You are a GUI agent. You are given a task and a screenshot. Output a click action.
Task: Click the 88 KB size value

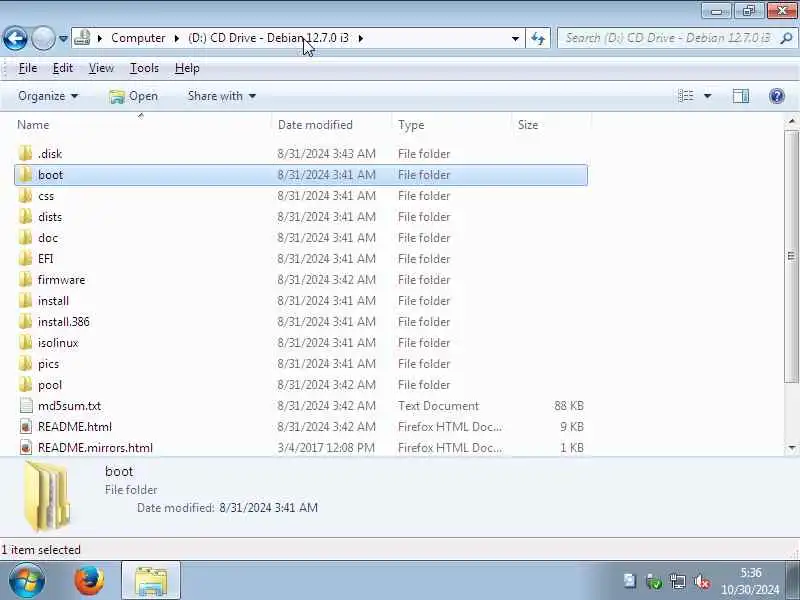click(569, 406)
